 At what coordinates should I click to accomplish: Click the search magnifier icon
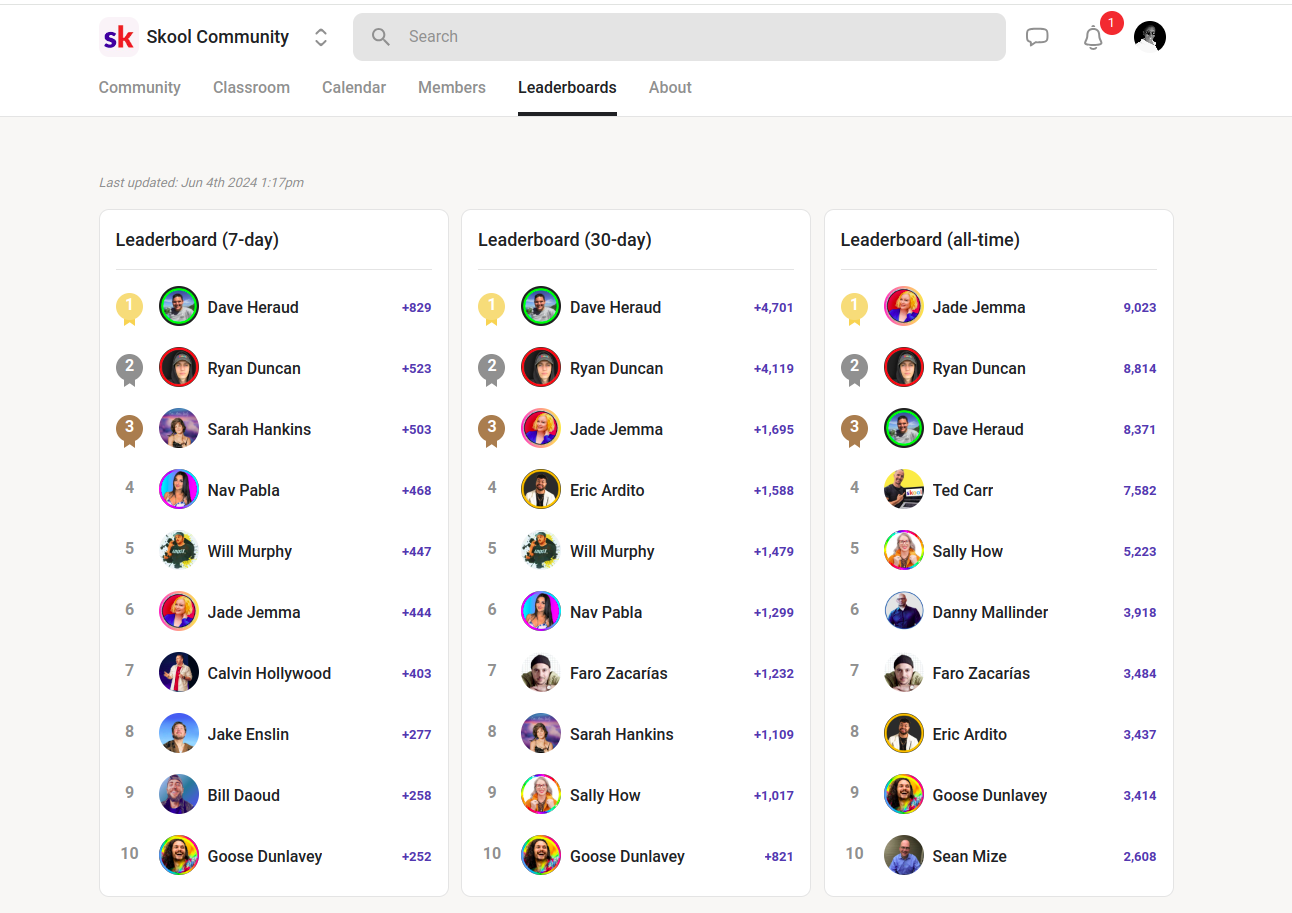click(381, 37)
